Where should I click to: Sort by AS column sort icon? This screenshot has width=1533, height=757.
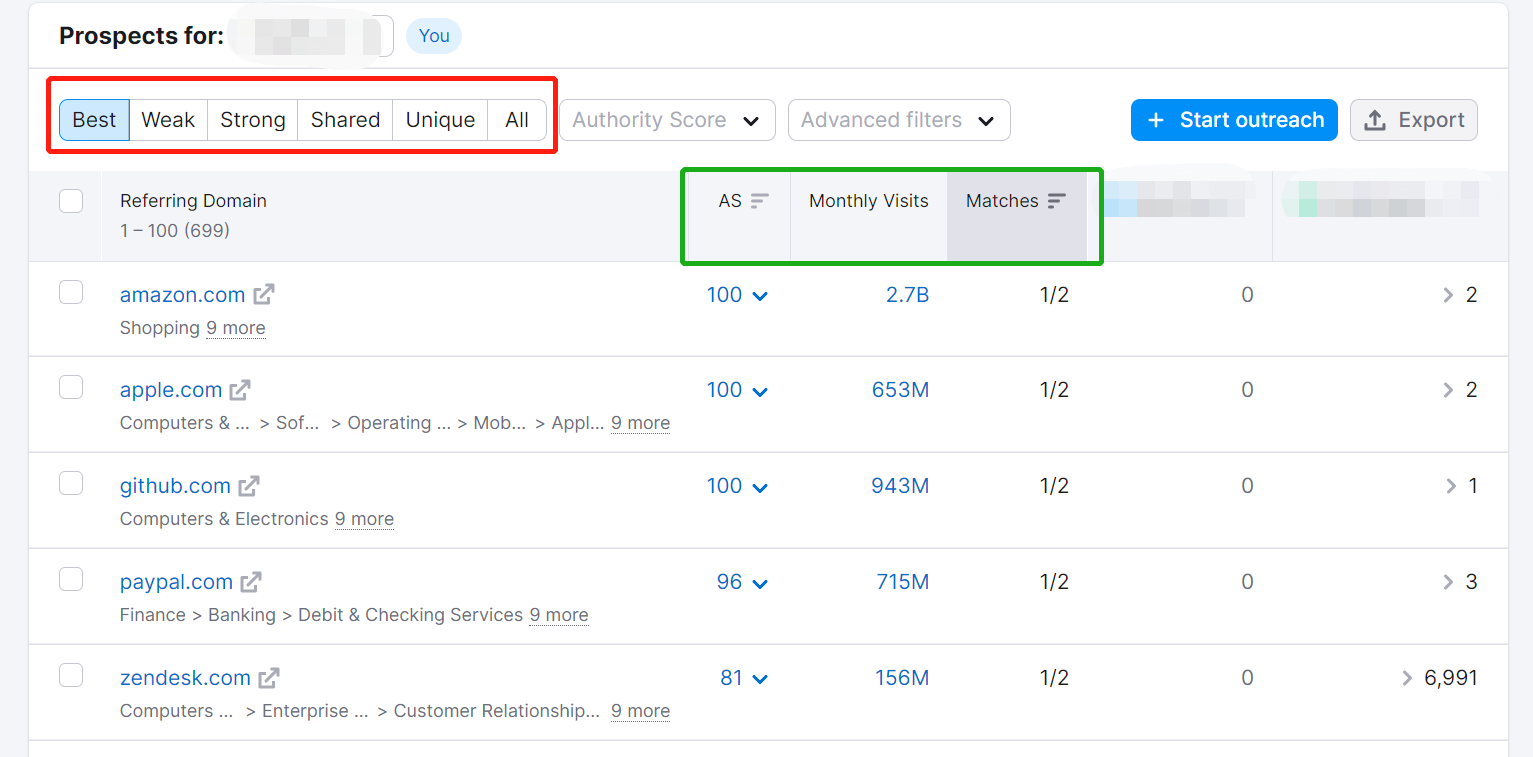[x=759, y=201]
